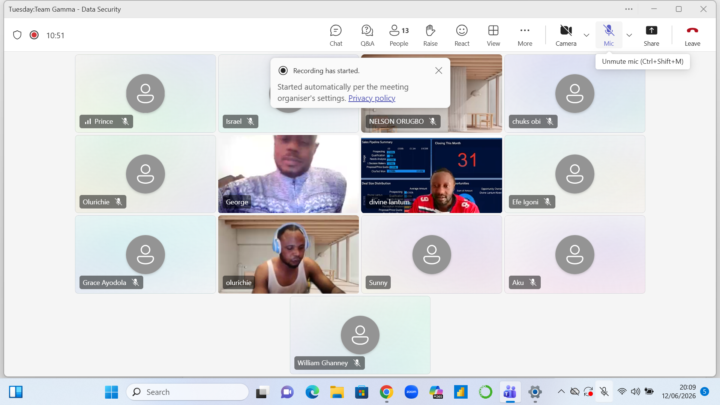720x405 pixels.
Task: Expand the Mic options dropdown arrow
Action: [x=629, y=35]
